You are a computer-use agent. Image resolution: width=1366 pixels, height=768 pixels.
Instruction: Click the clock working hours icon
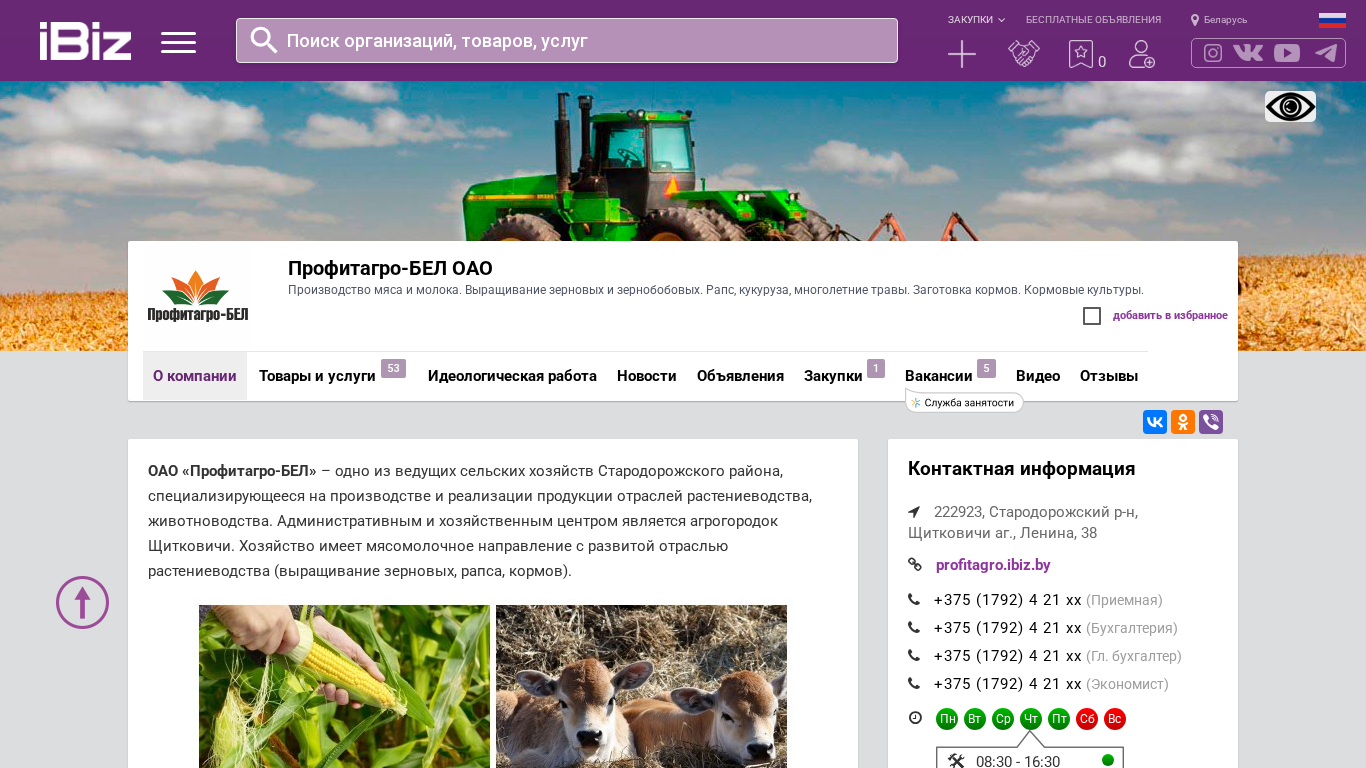tap(915, 718)
